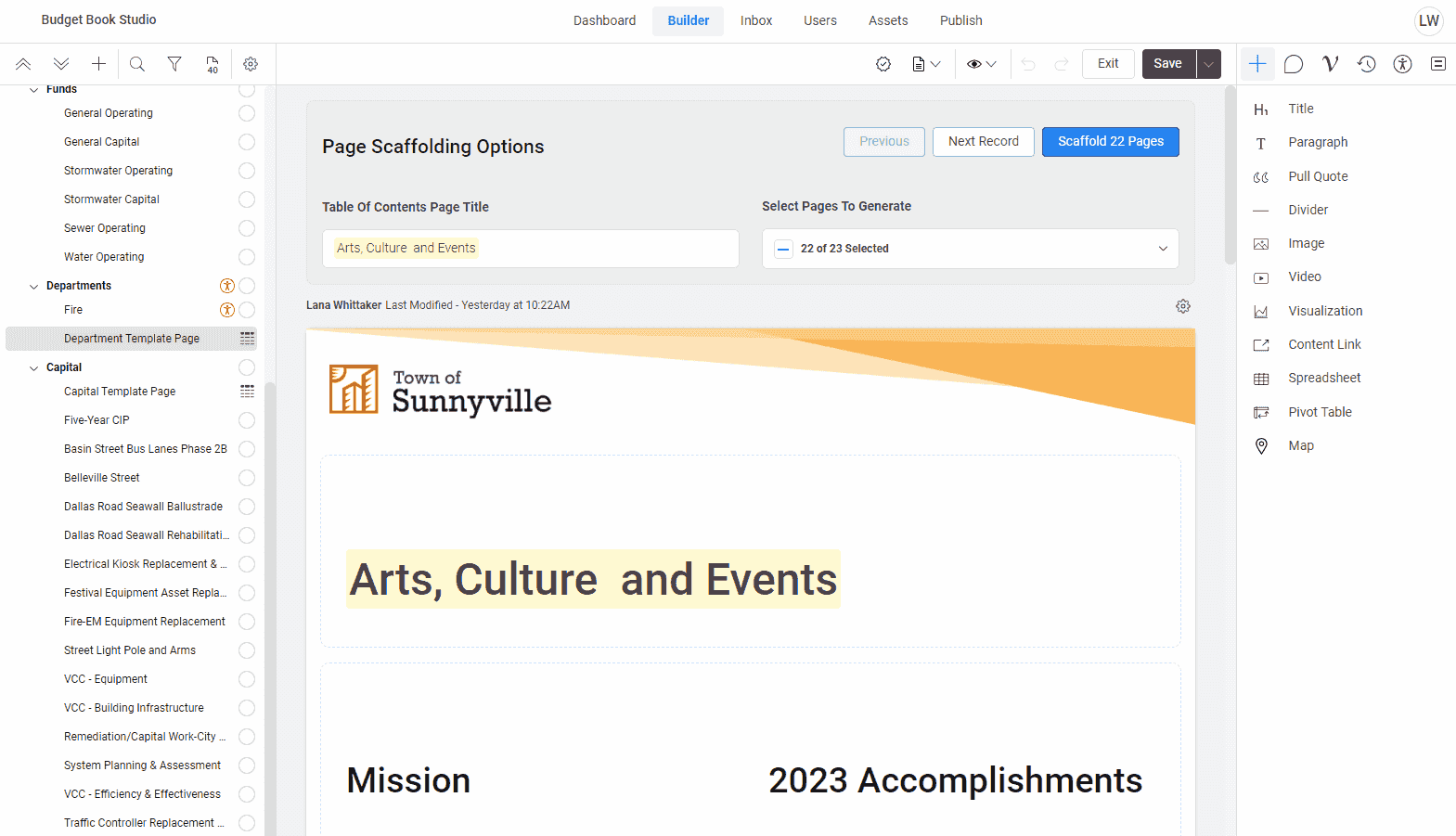The width and height of the screenshot is (1456, 836).
Task: Go to the Publish tab
Action: coord(960,20)
